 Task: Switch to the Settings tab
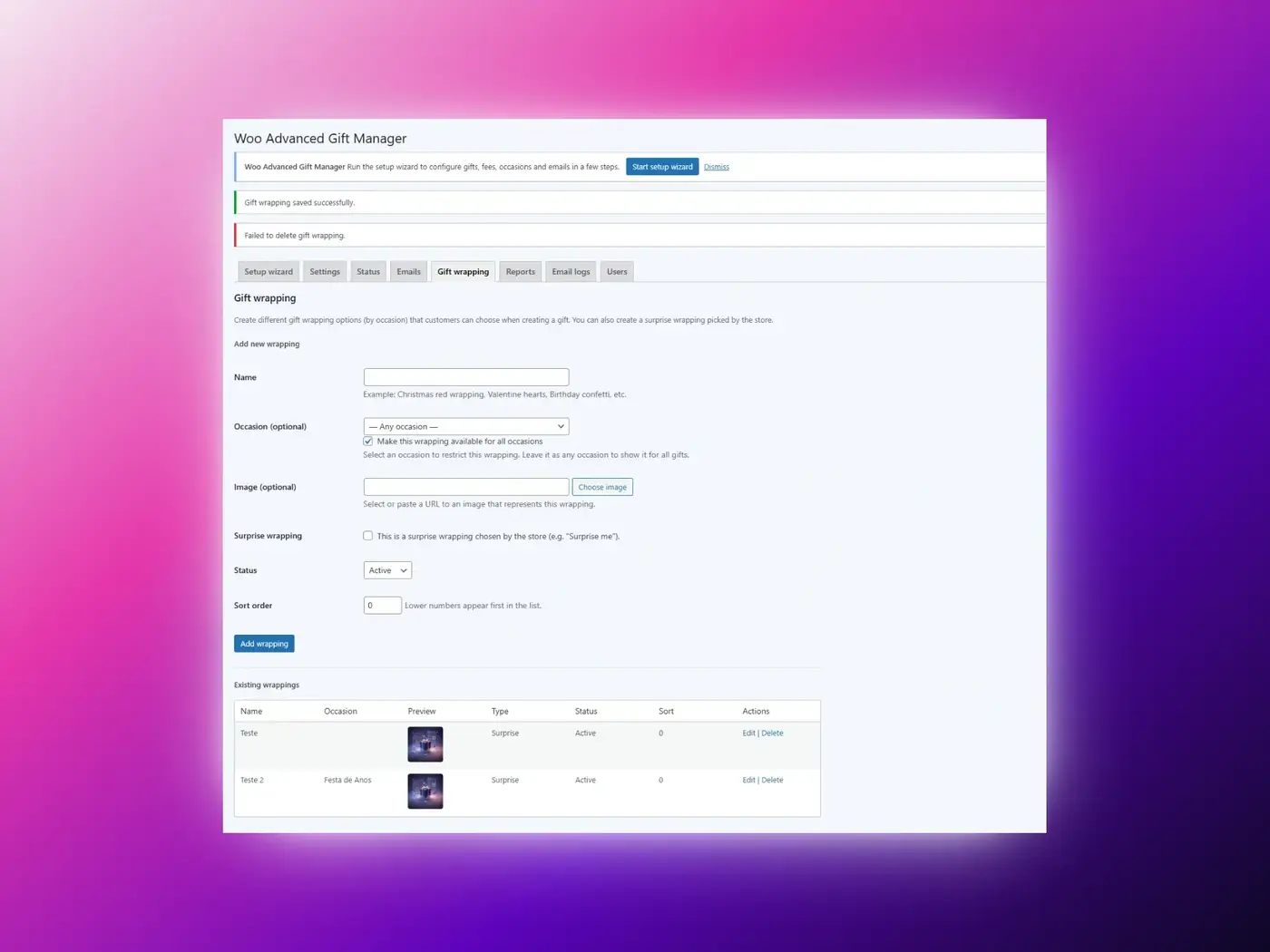click(x=325, y=271)
